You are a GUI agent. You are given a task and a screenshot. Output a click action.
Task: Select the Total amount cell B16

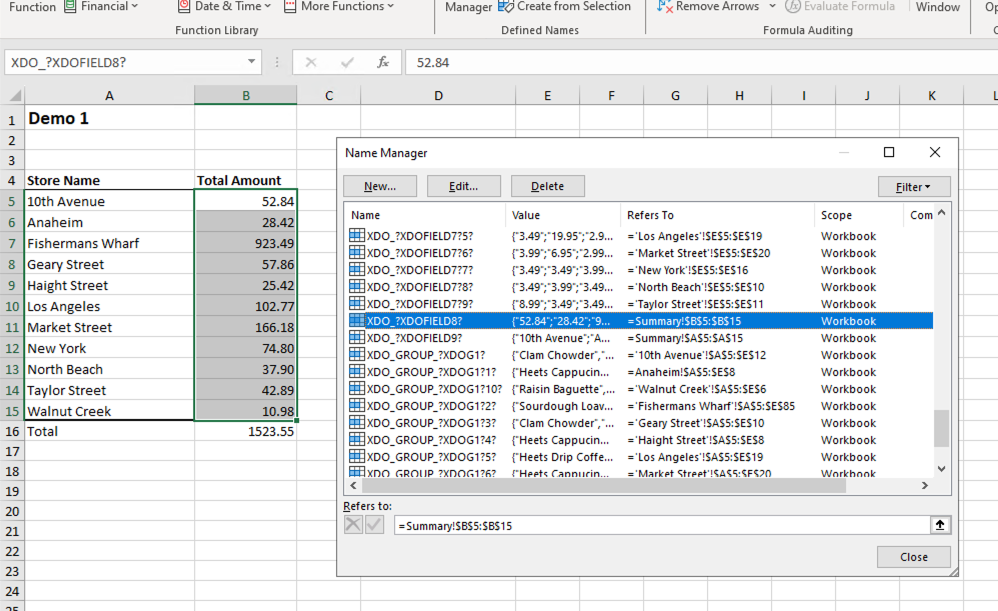click(245, 431)
